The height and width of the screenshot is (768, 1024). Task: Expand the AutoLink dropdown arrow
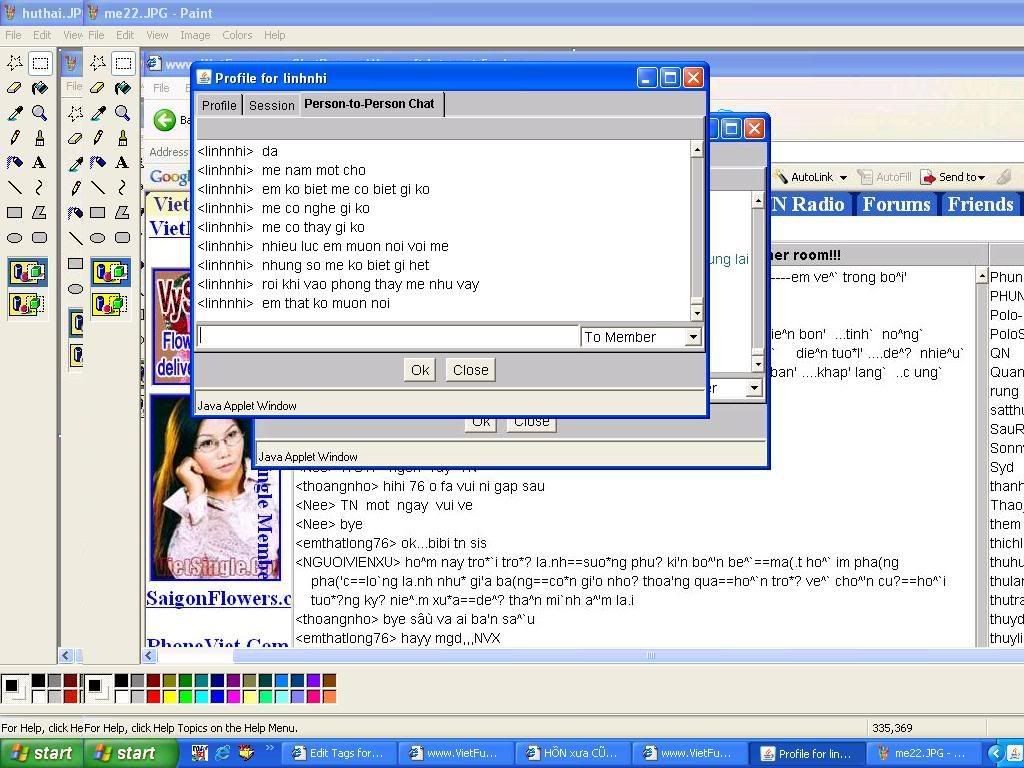[x=843, y=178]
